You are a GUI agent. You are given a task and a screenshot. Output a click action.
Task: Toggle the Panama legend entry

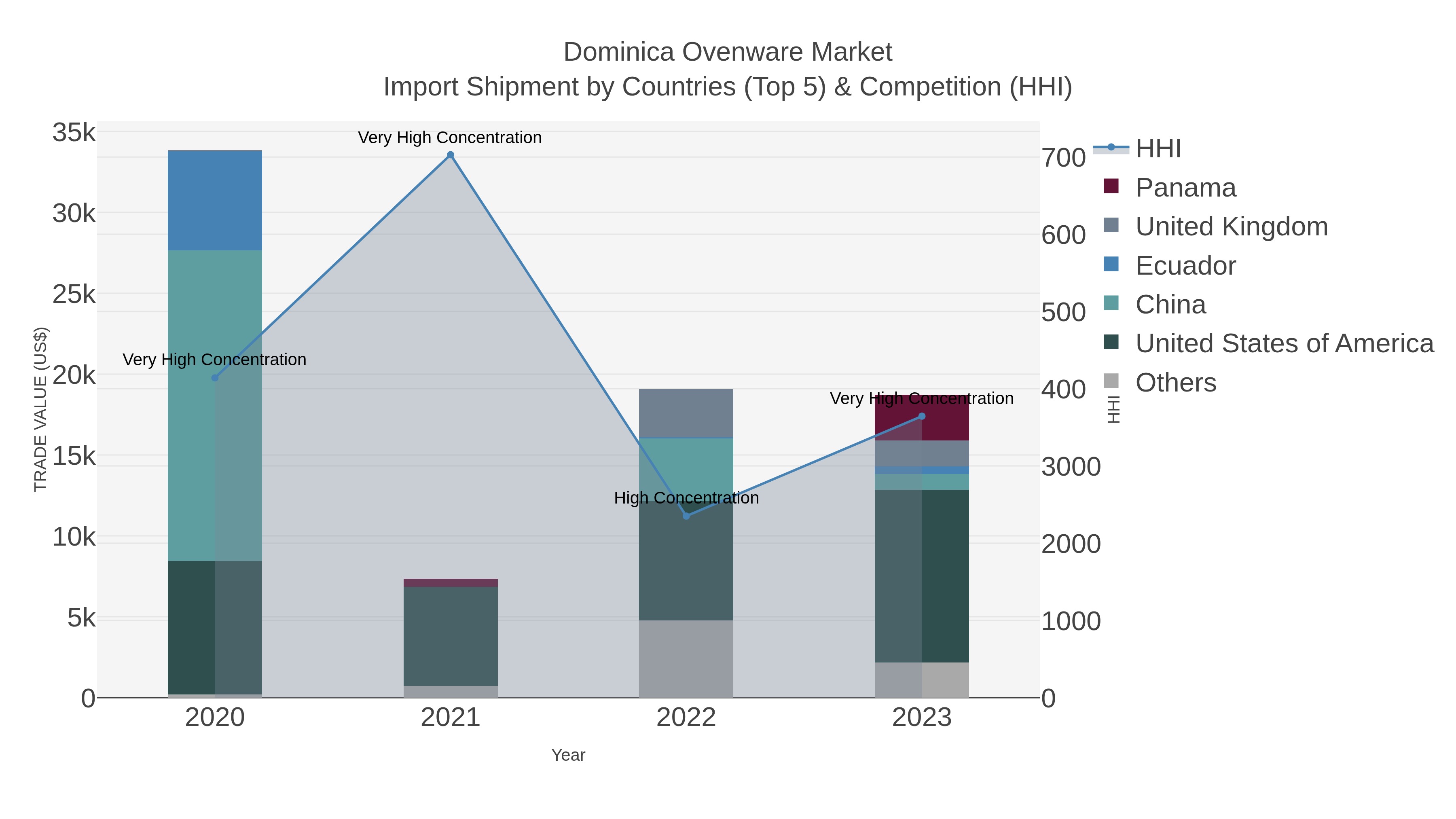click(1170, 188)
